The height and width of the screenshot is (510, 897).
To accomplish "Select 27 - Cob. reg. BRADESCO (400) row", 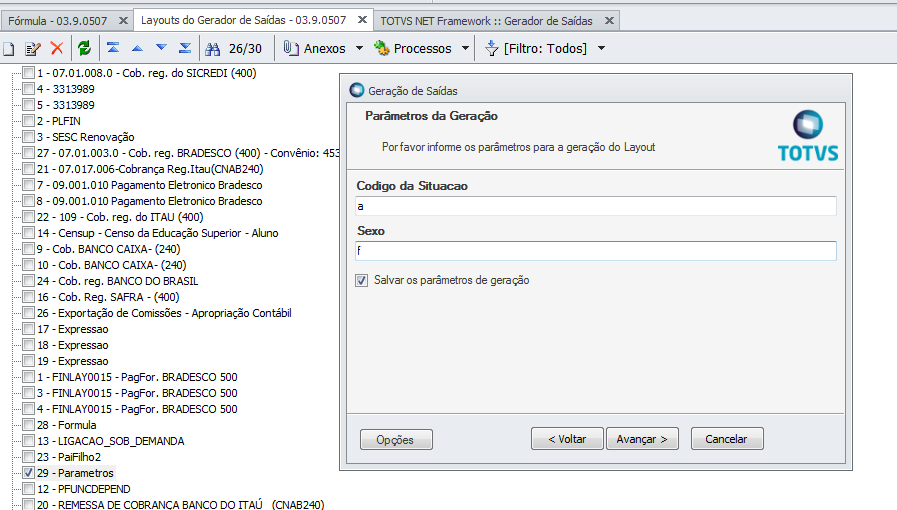I will click(x=188, y=153).
